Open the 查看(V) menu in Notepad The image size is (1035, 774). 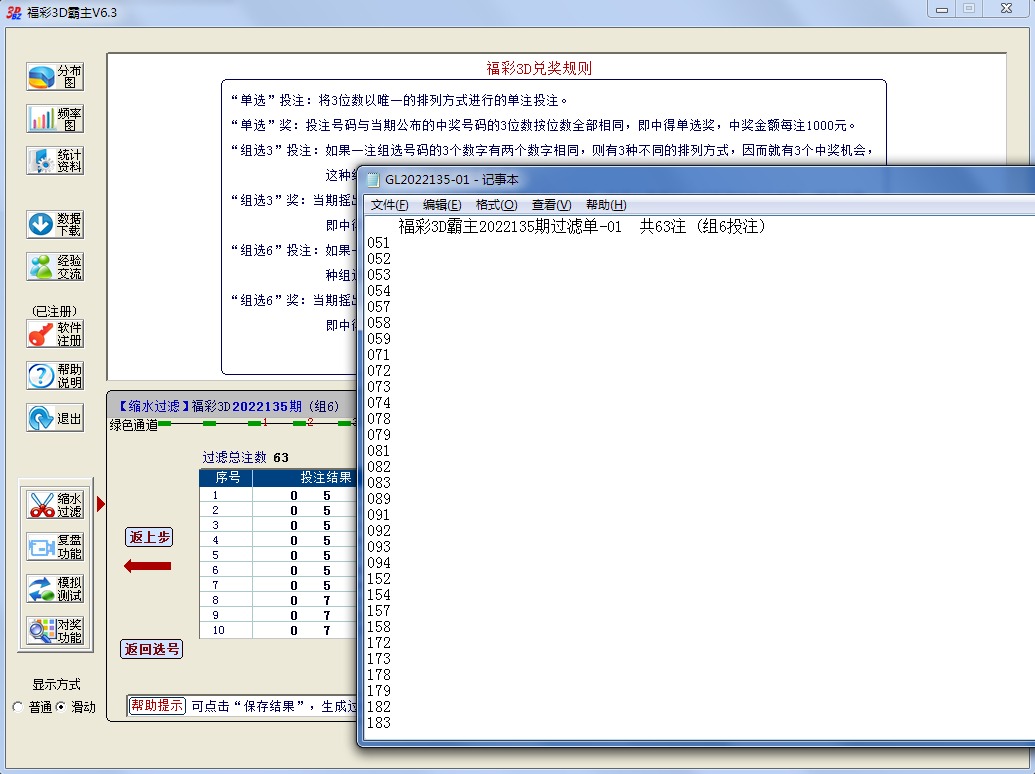[x=551, y=205]
